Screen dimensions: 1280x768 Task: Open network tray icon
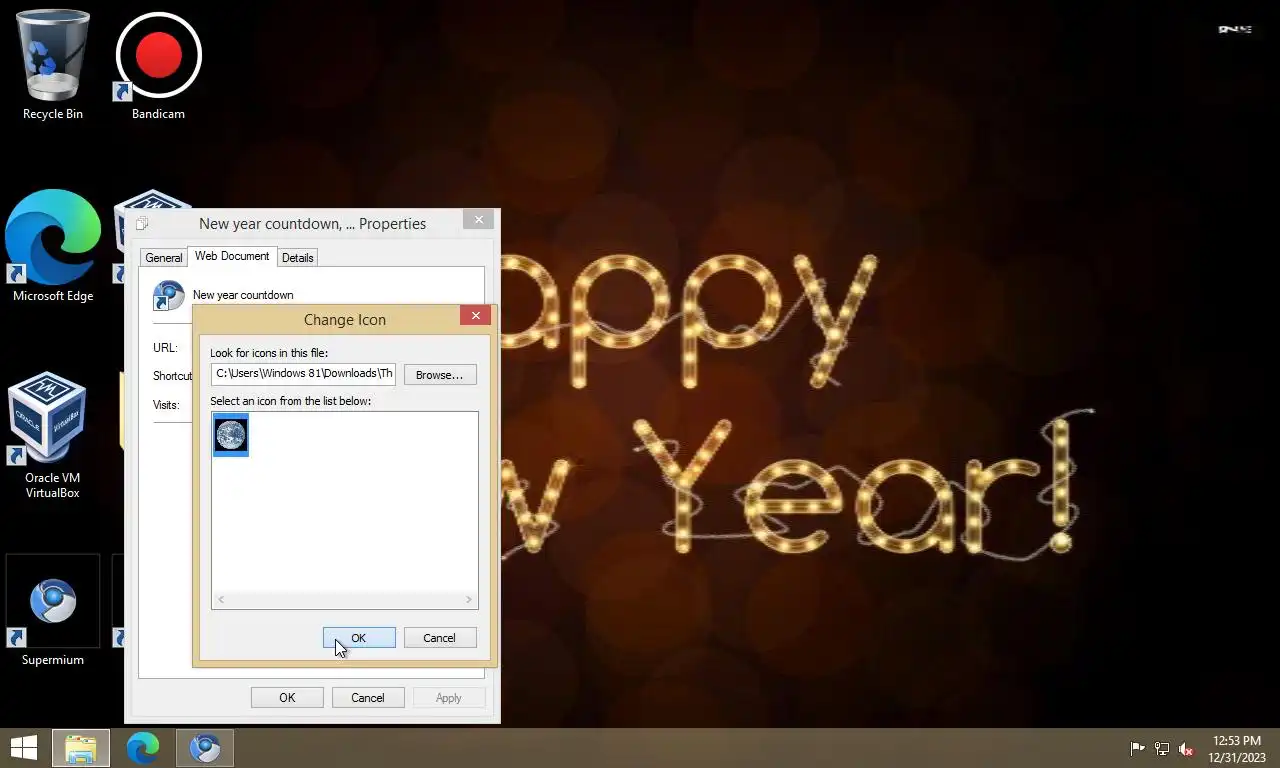(1162, 749)
